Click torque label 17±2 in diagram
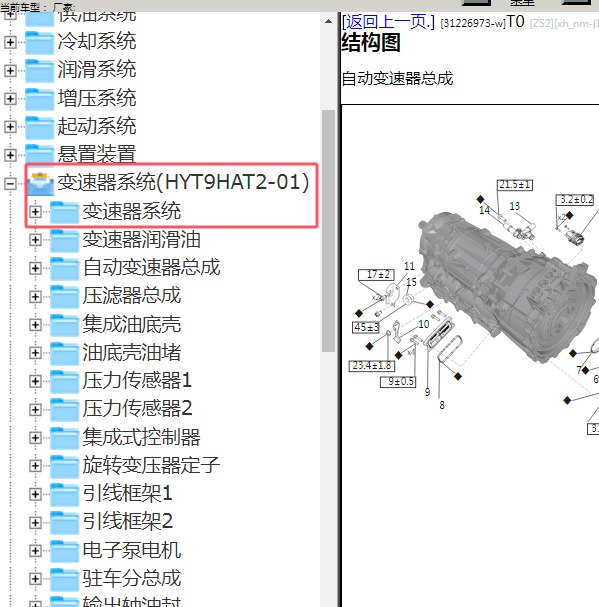 [376, 274]
